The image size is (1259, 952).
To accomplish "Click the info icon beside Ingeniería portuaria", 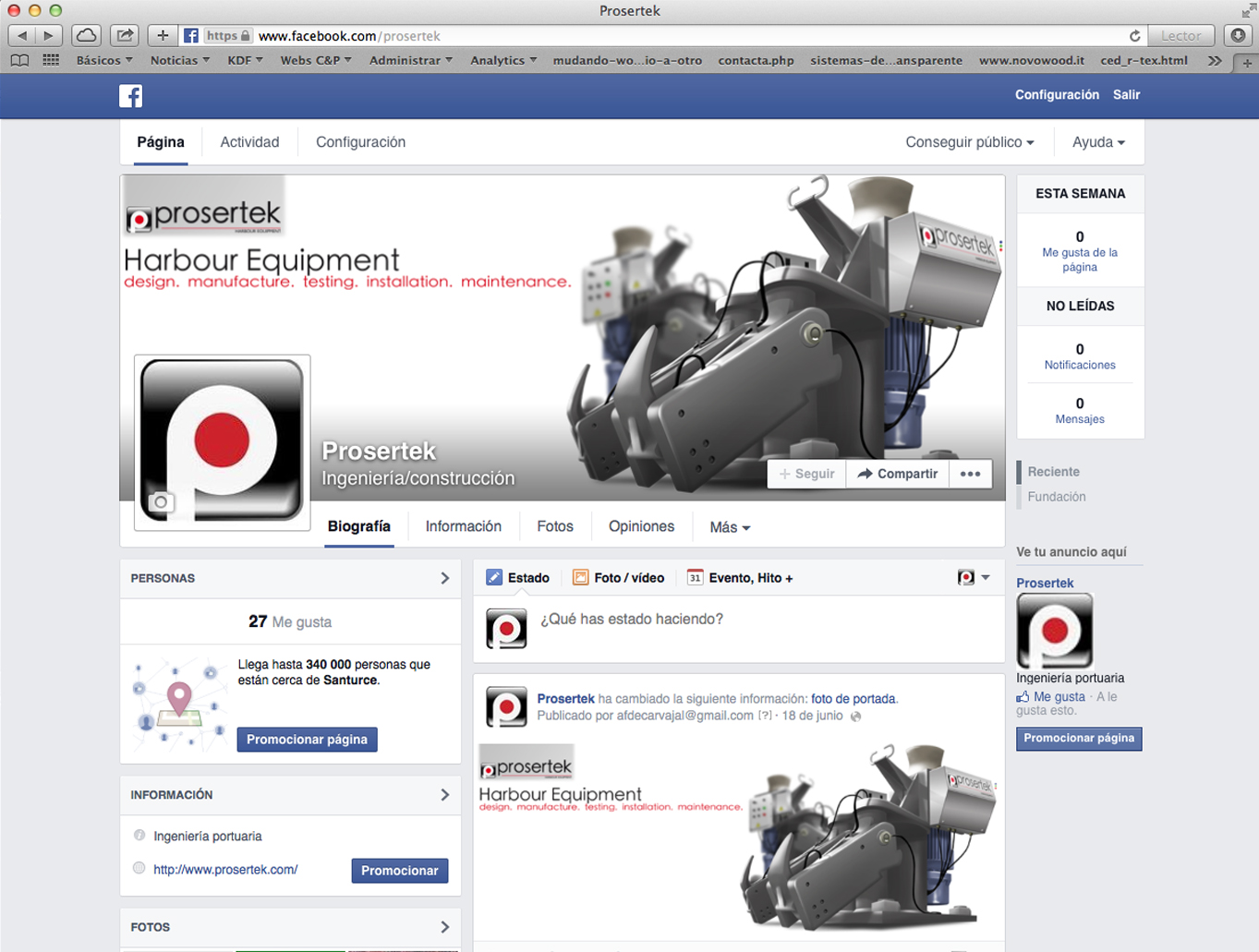I will [x=139, y=835].
